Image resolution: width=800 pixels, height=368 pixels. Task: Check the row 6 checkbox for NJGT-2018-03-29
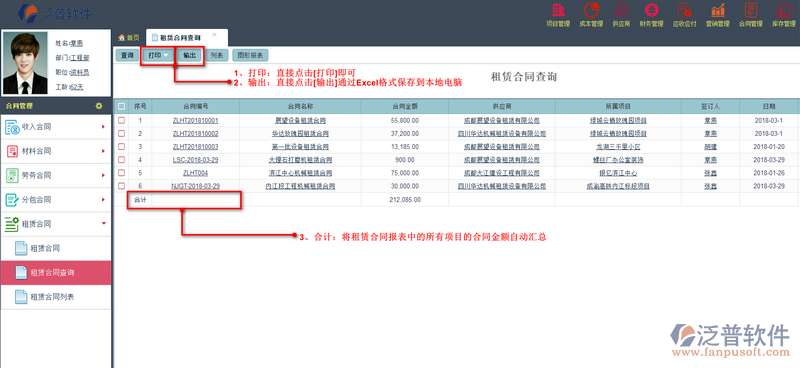click(x=121, y=186)
